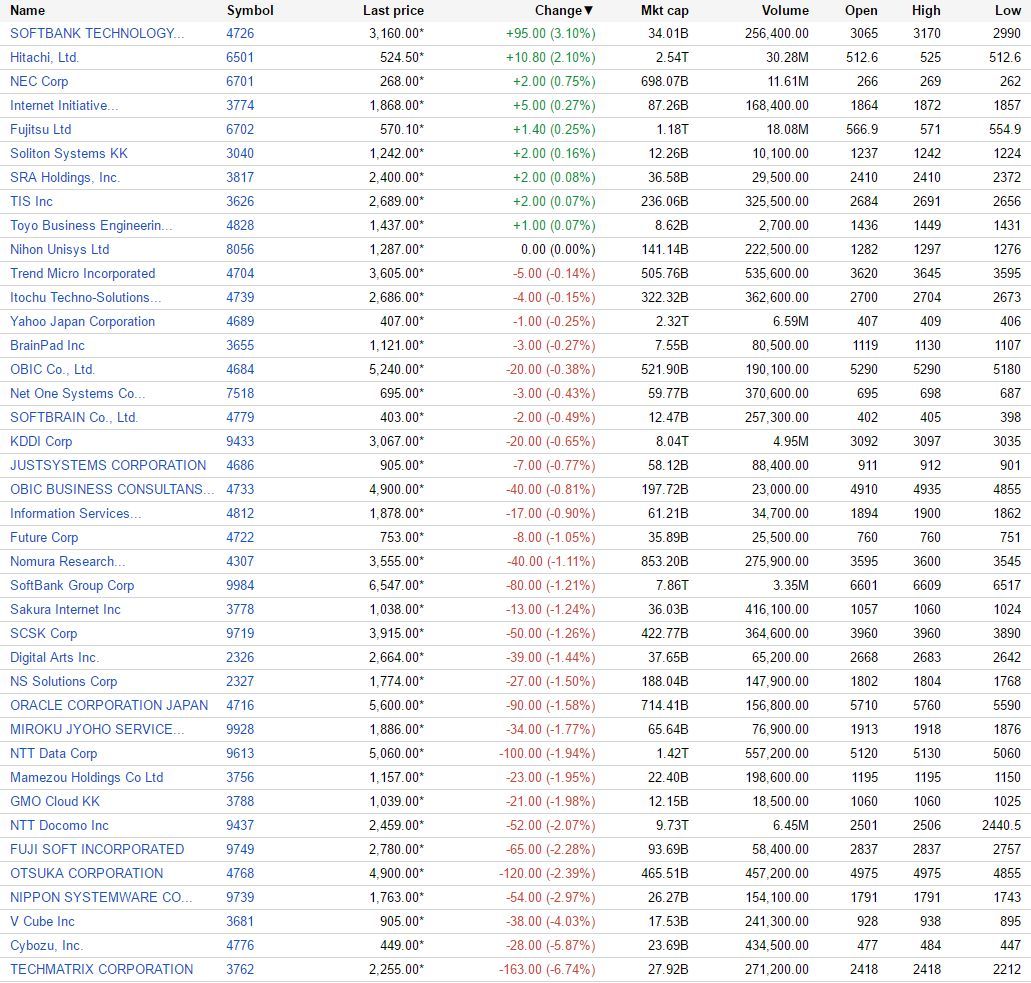Viewport: 1031px width, 983px height.
Task: Open SRA Holdings, Inc. link
Action: pyautogui.click(x=65, y=178)
